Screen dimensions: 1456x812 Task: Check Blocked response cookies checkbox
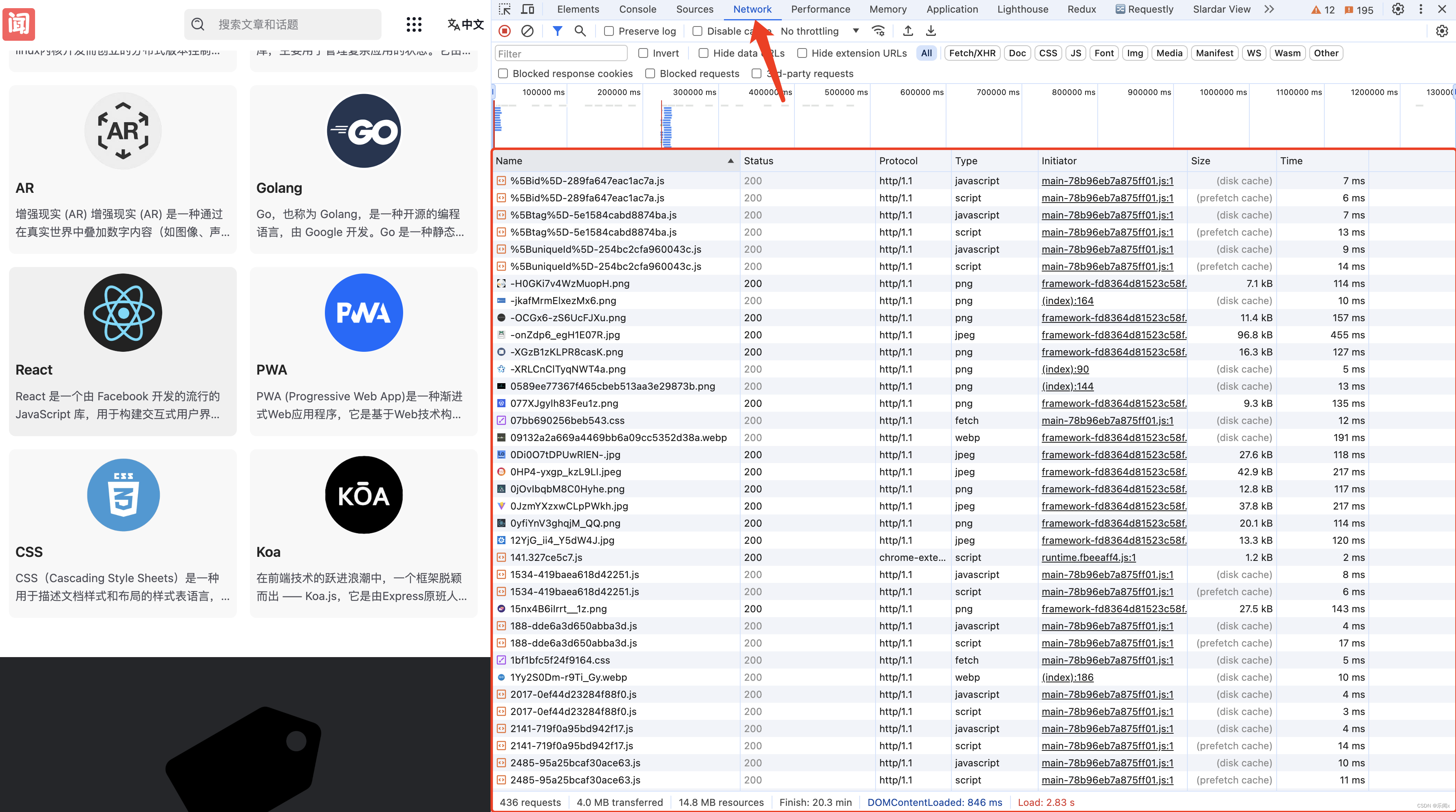click(503, 73)
